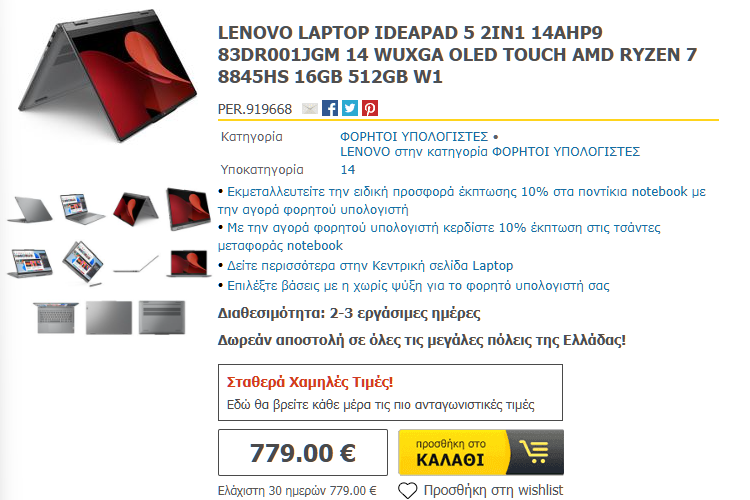This screenshot has width=750, height=500.
Task: Open ΦΟΡΗΤΟΙ ΥΠΟΛΟΓΙΣΤΕΣ category link
Action: [x=414, y=137]
